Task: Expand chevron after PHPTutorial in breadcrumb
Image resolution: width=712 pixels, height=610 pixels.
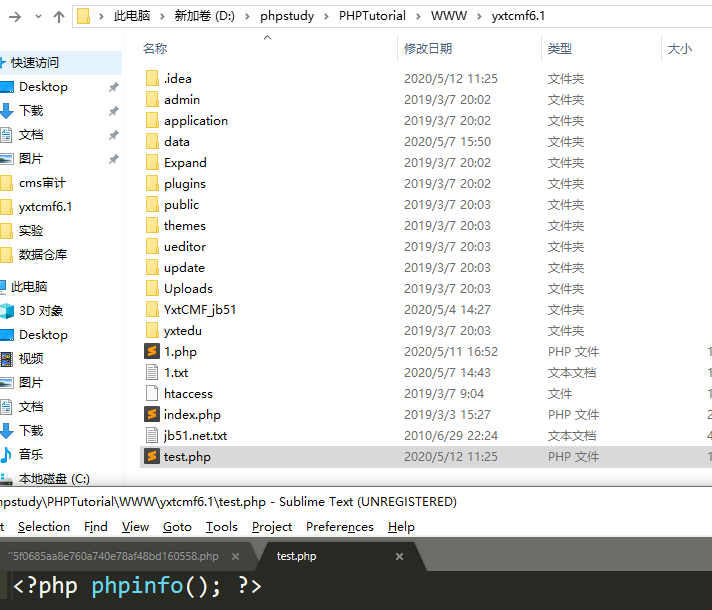Action: [x=418, y=16]
